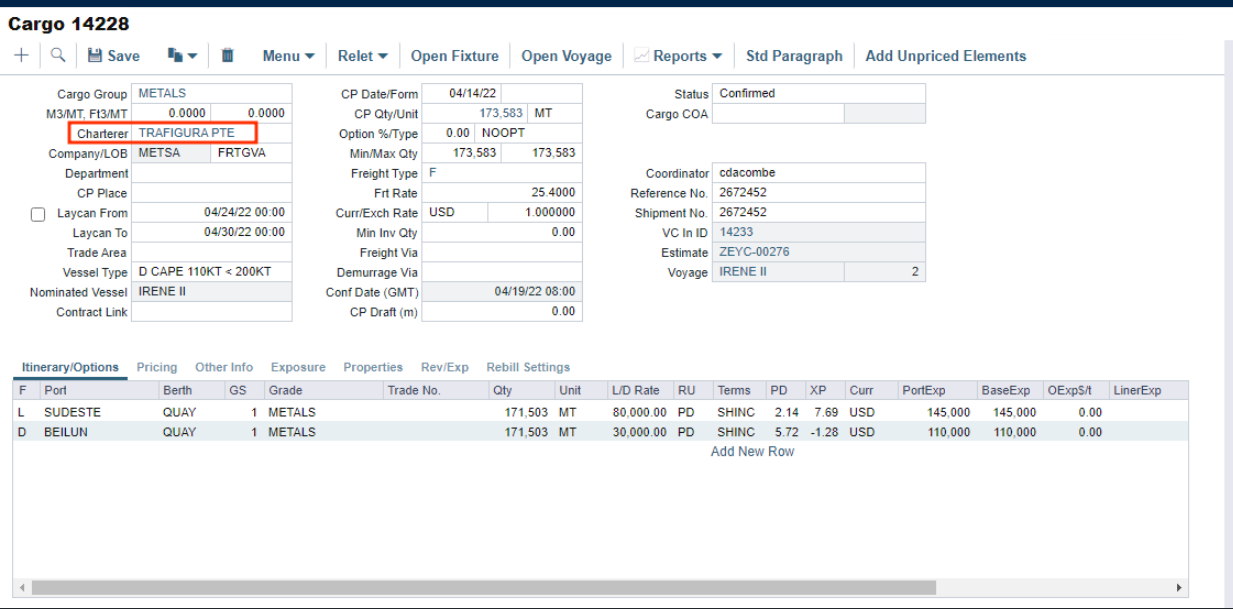Click the Reports chart icon
Image resolution: width=1233 pixels, height=609 pixels.
pos(641,56)
